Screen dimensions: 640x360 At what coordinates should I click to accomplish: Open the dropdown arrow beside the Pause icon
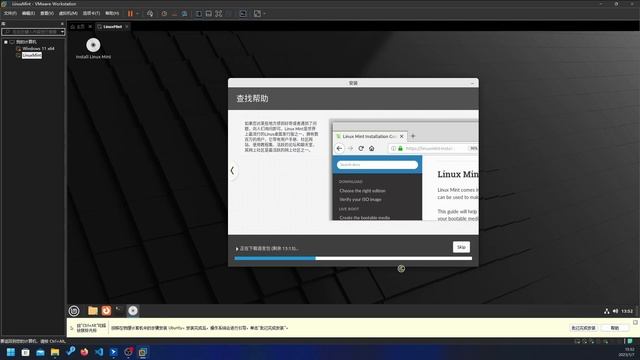pos(137,13)
